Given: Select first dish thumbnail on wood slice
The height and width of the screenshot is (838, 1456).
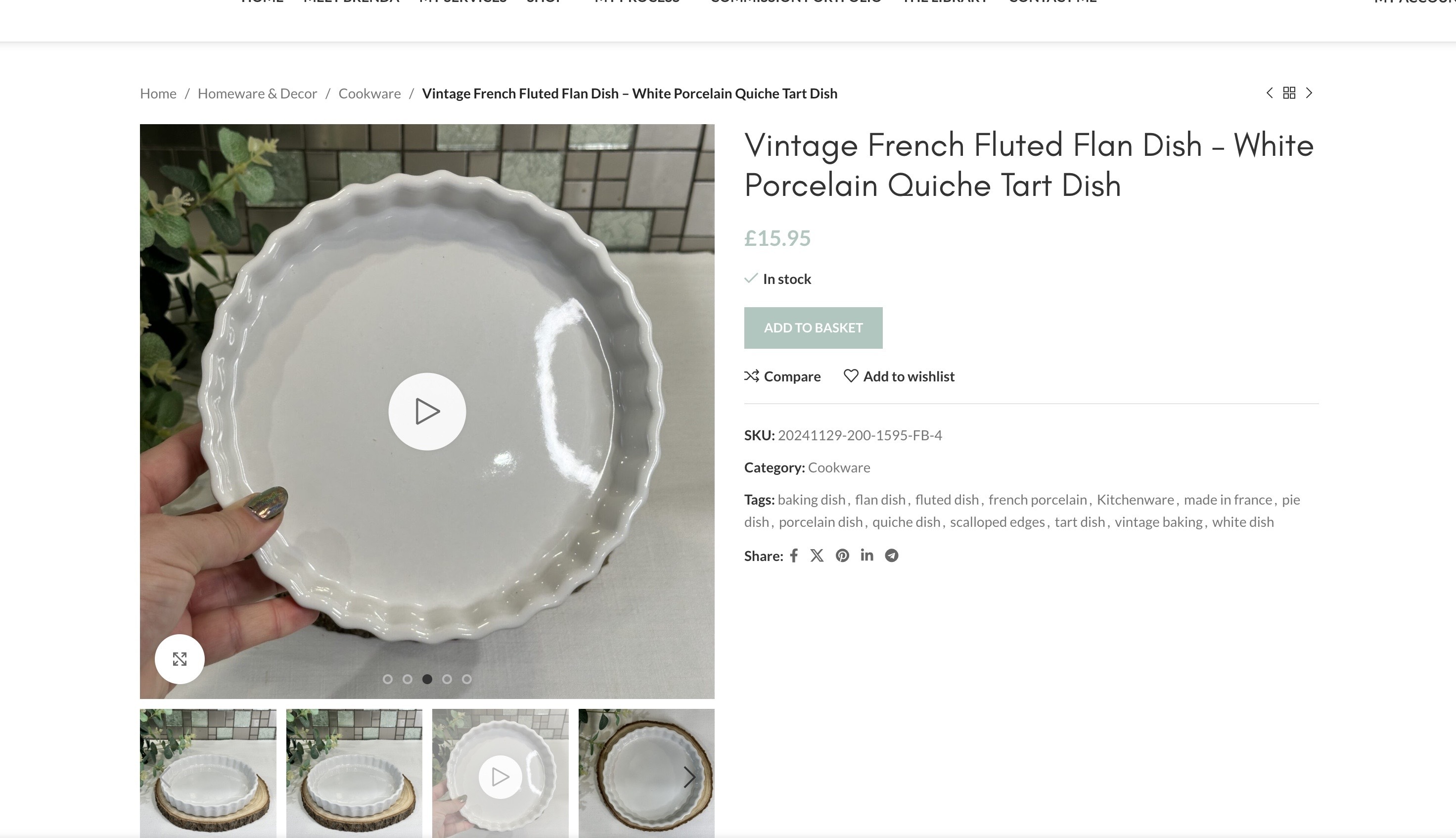Looking at the screenshot, I should pos(208,774).
